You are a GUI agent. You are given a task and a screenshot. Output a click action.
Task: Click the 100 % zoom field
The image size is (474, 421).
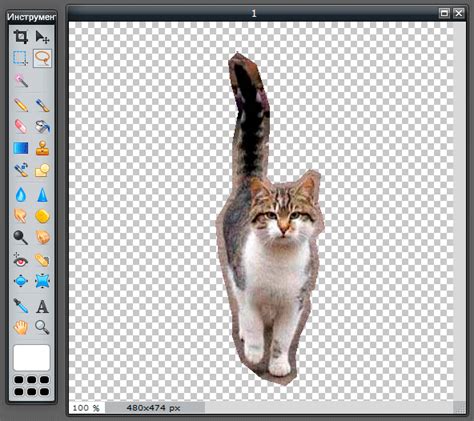87,408
